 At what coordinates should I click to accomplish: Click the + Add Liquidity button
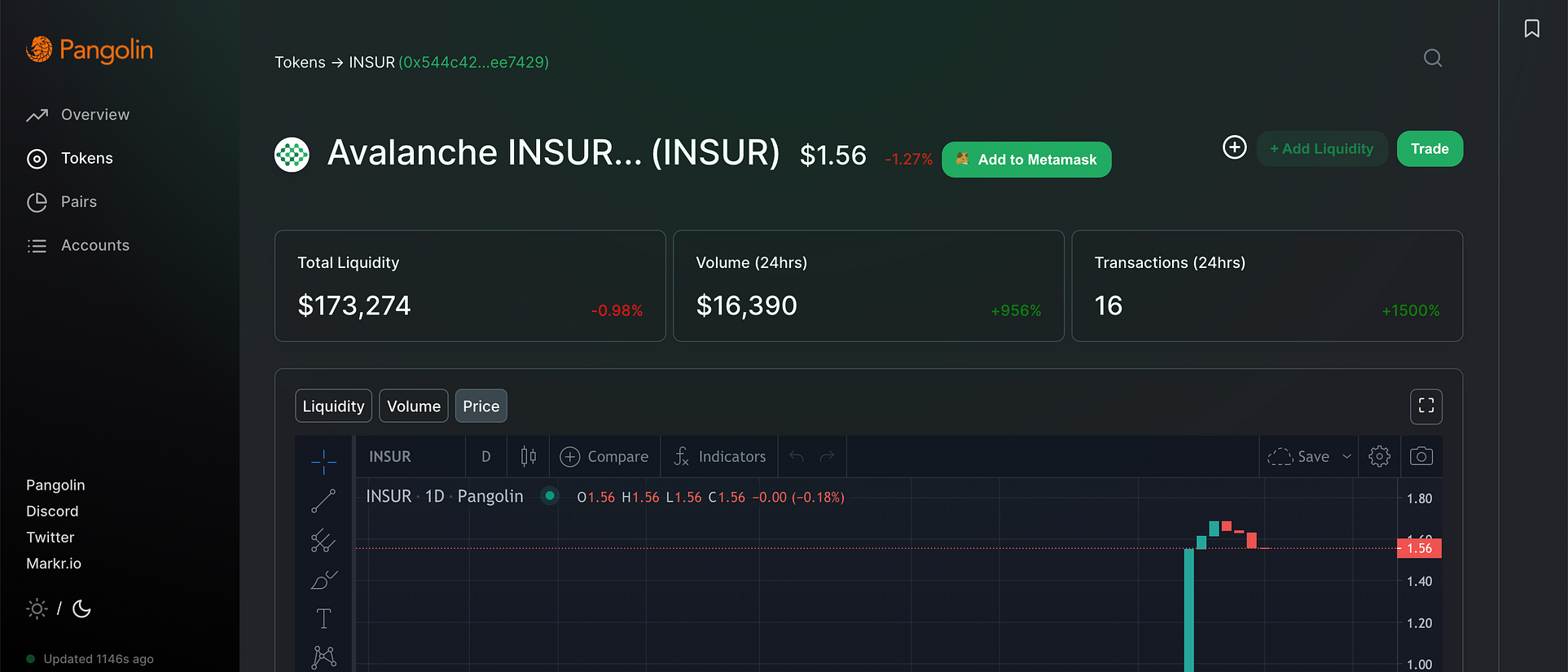(x=1322, y=149)
